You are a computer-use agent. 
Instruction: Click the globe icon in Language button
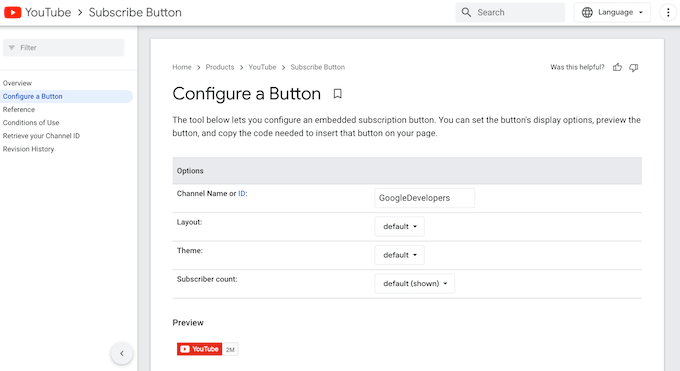click(587, 13)
